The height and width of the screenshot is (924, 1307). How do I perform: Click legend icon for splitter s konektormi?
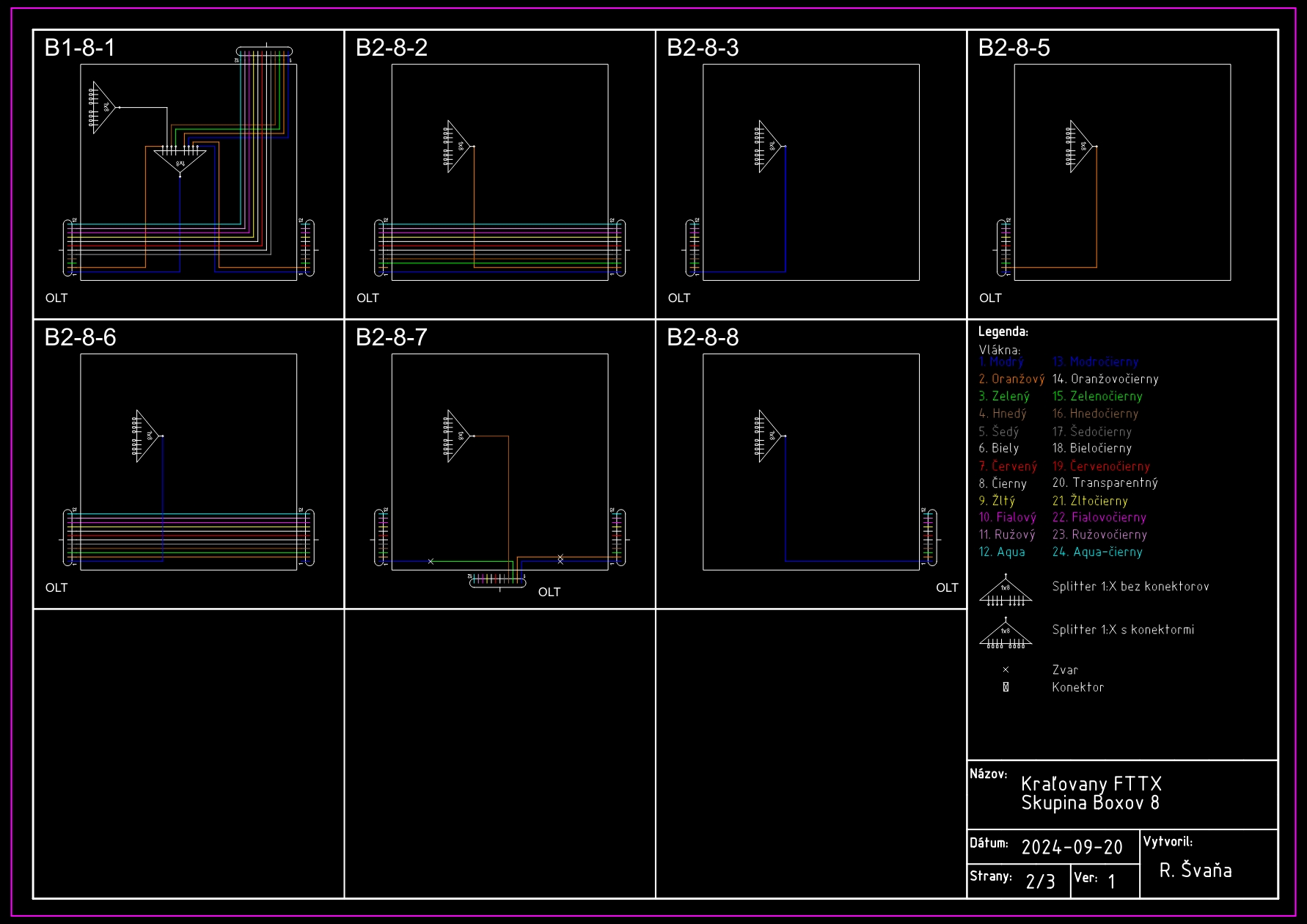click(1006, 634)
